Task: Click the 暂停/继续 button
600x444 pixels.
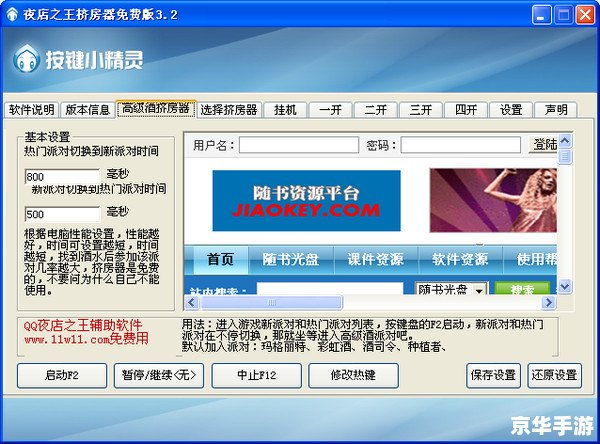Action: (x=159, y=375)
